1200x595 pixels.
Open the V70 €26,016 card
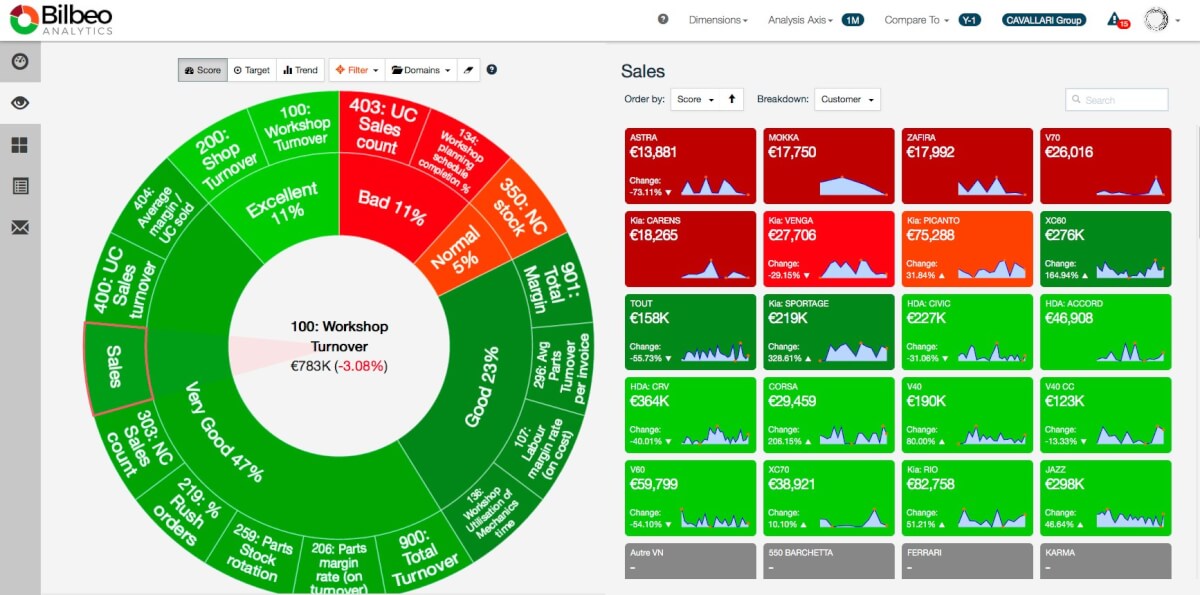tap(1105, 166)
